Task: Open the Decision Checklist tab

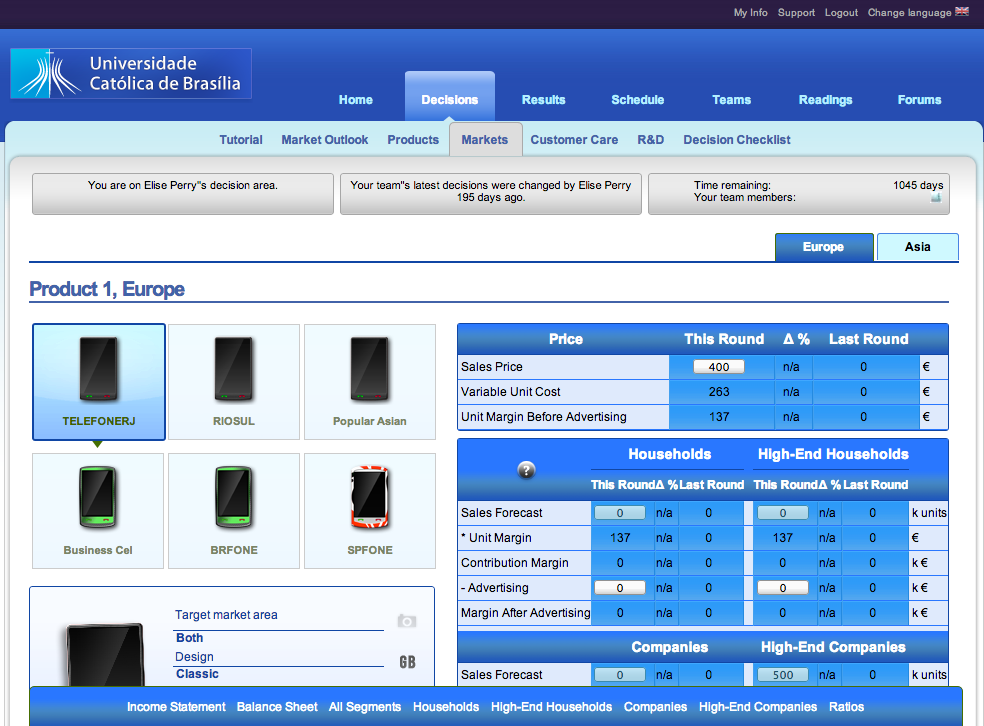Action: coord(737,140)
